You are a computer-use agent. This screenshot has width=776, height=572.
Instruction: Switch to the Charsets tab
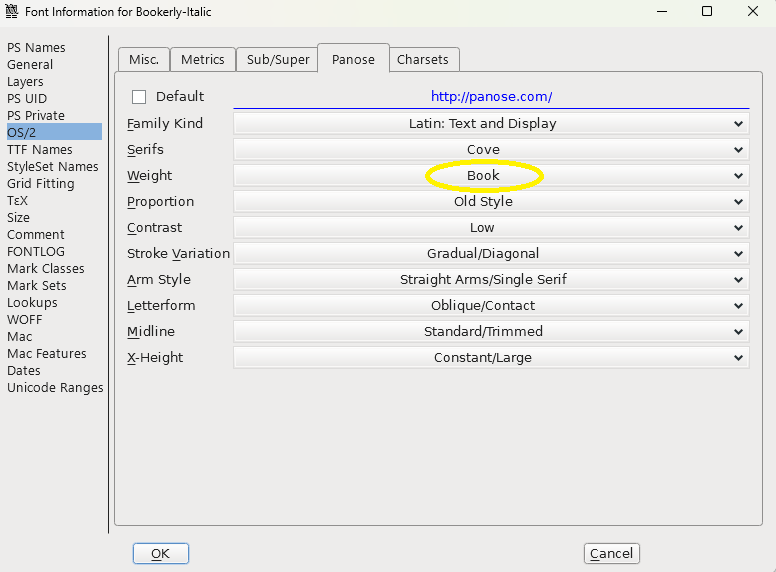[x=423, y=60]
